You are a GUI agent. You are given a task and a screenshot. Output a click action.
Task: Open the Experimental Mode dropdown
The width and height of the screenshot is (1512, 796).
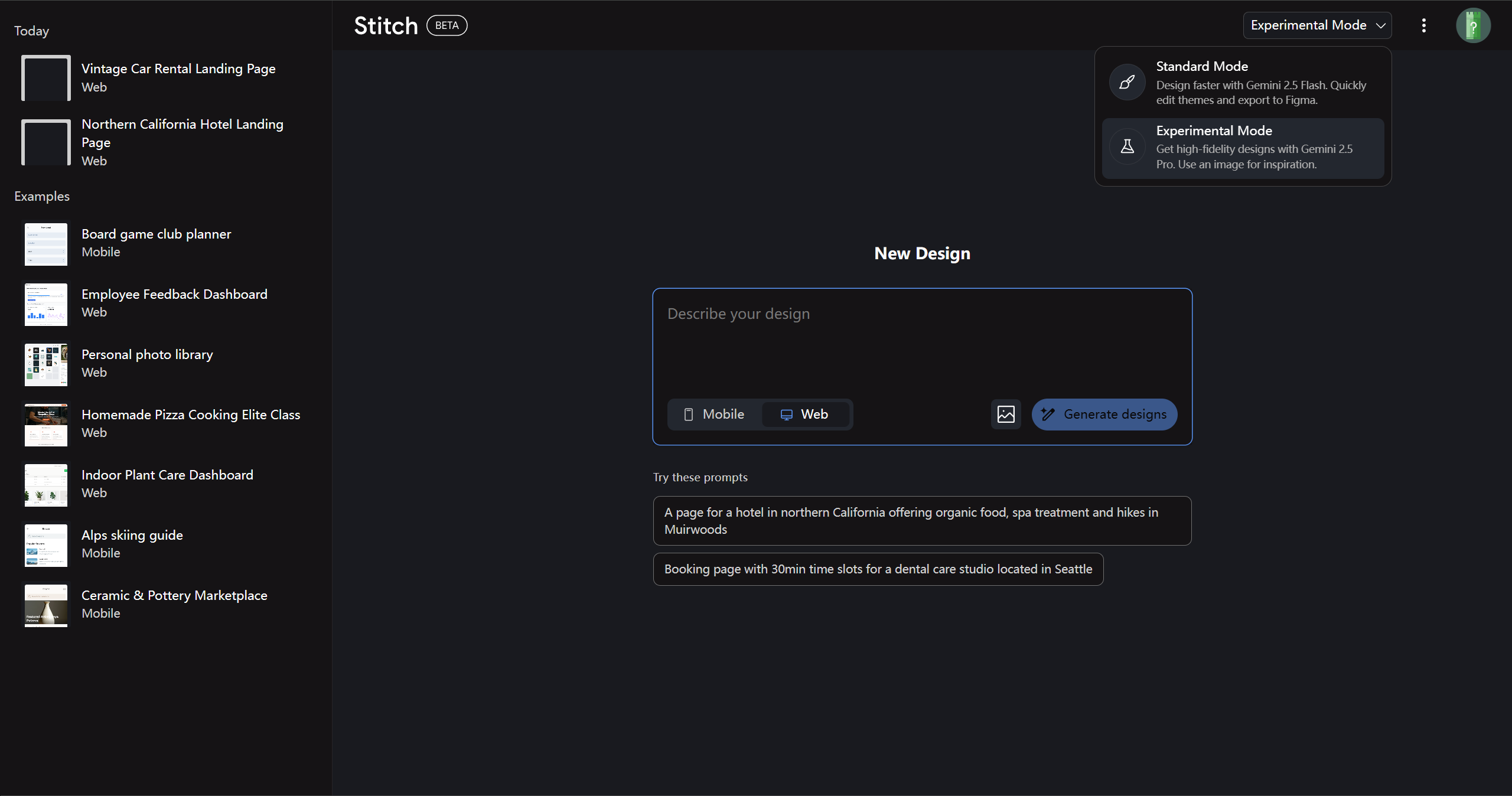[x=1317, y=25]
